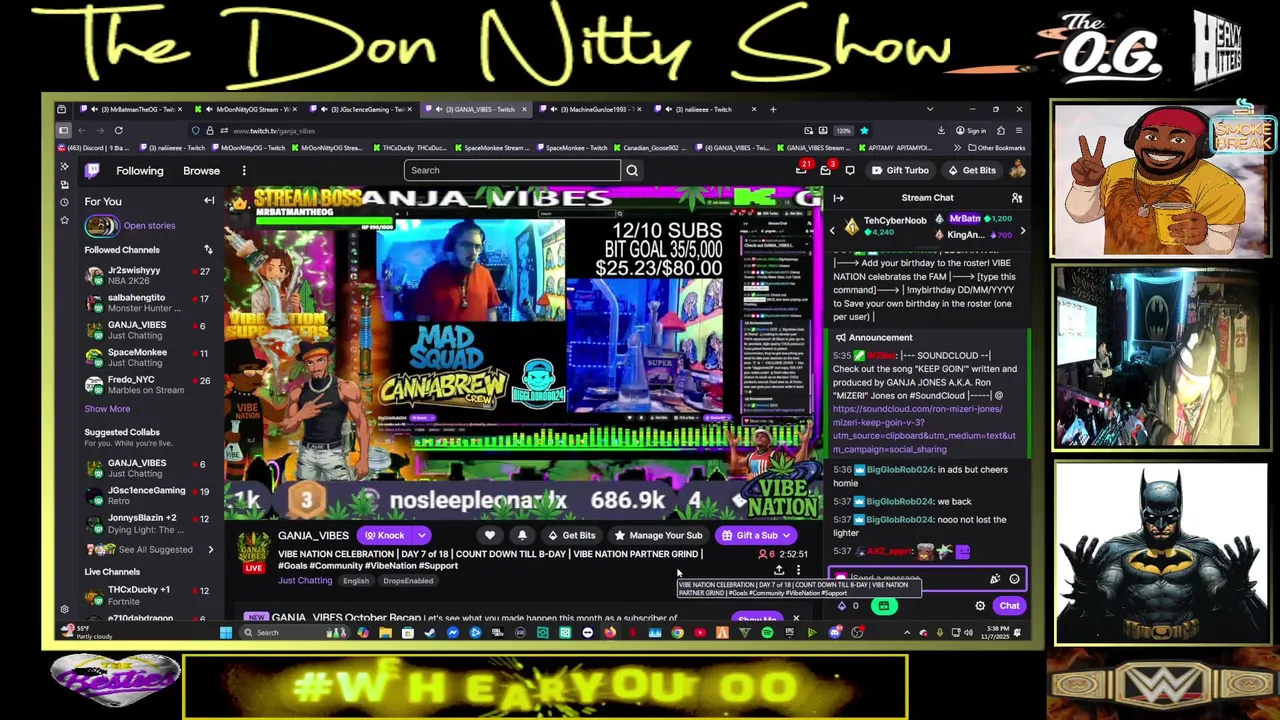1280x720 pixels.
Task: Click the Twitch search input field
Action: 512,170
